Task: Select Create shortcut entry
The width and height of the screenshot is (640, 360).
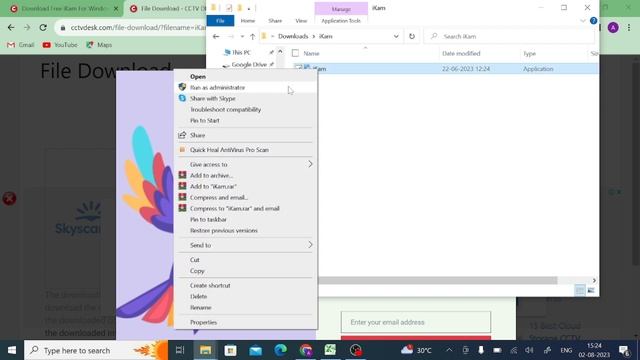Action: 246,286
